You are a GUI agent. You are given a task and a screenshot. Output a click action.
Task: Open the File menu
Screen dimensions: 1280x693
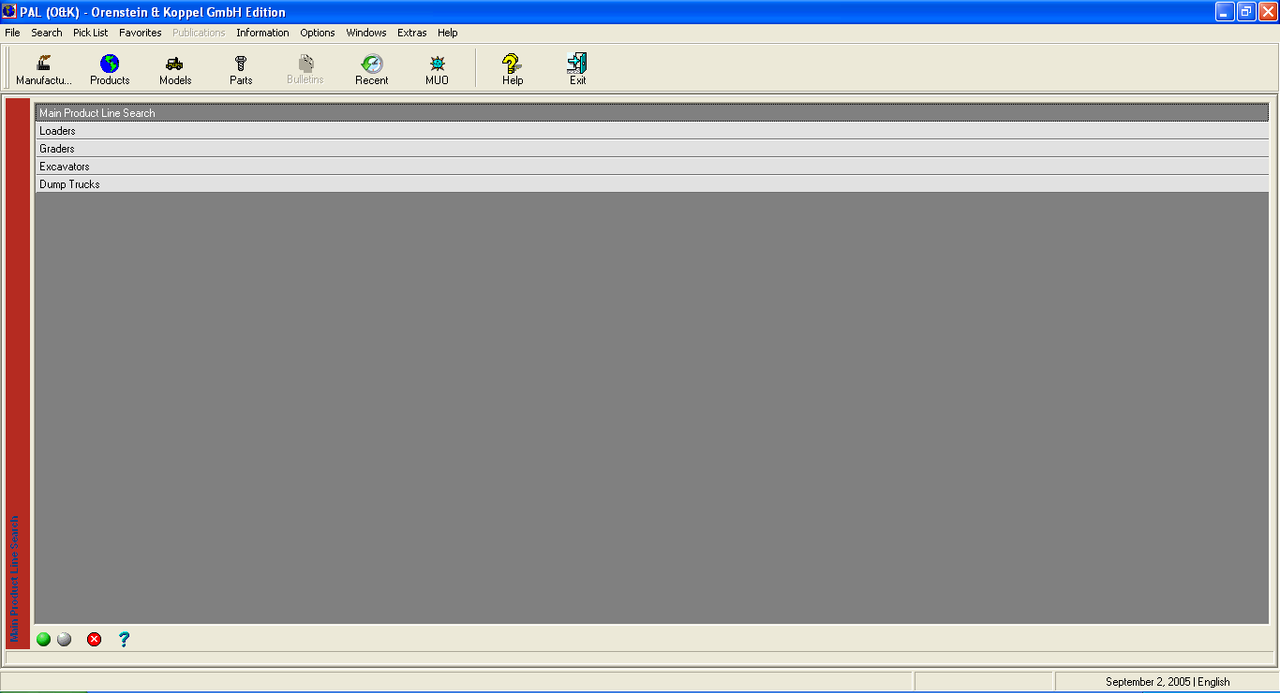point(12,33)
